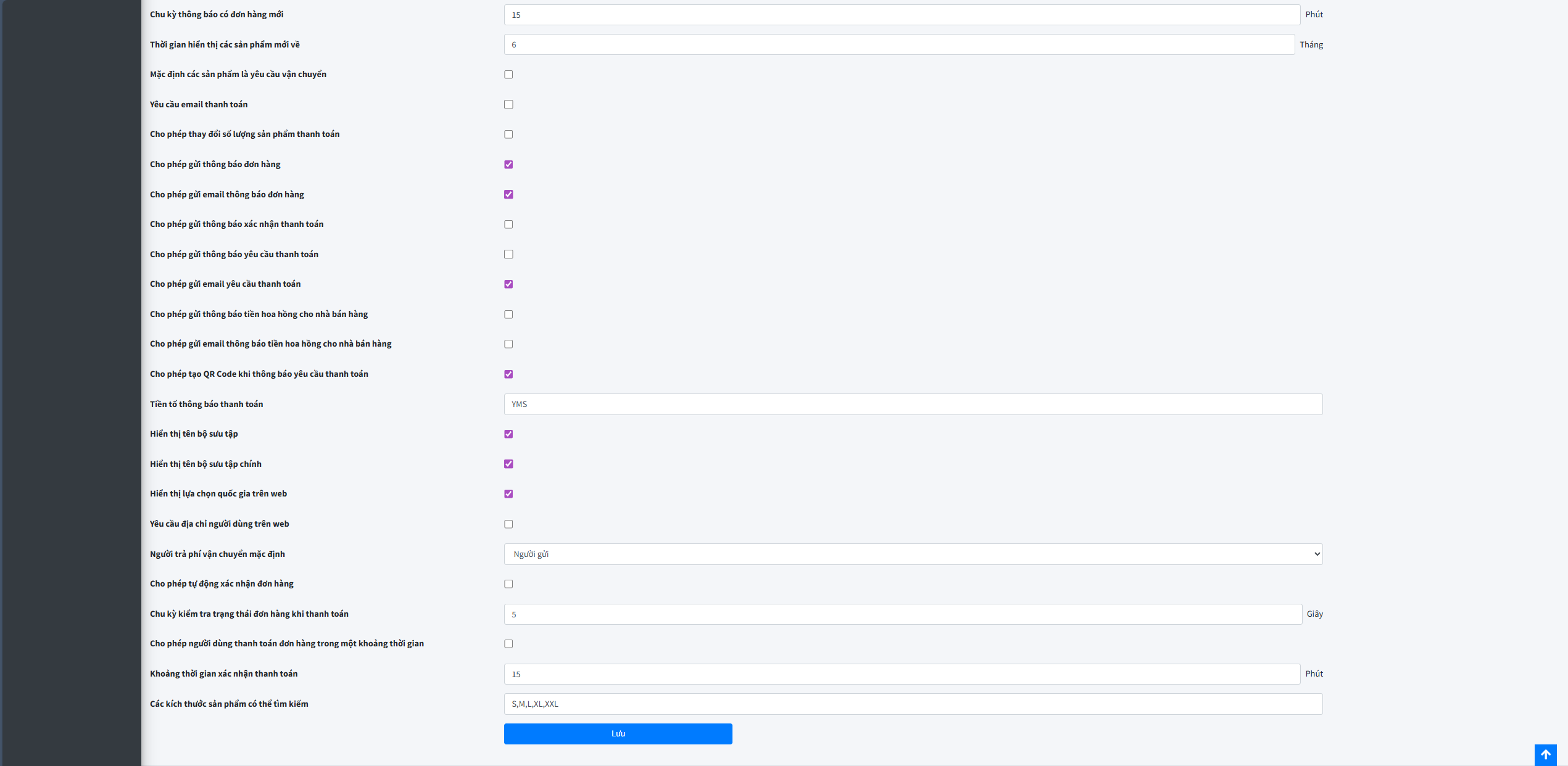This screenshot has height=766, width=1568.
Task: Uncheck Cho phép gửi email yêu cầu thanh toán
Action: 508,284
